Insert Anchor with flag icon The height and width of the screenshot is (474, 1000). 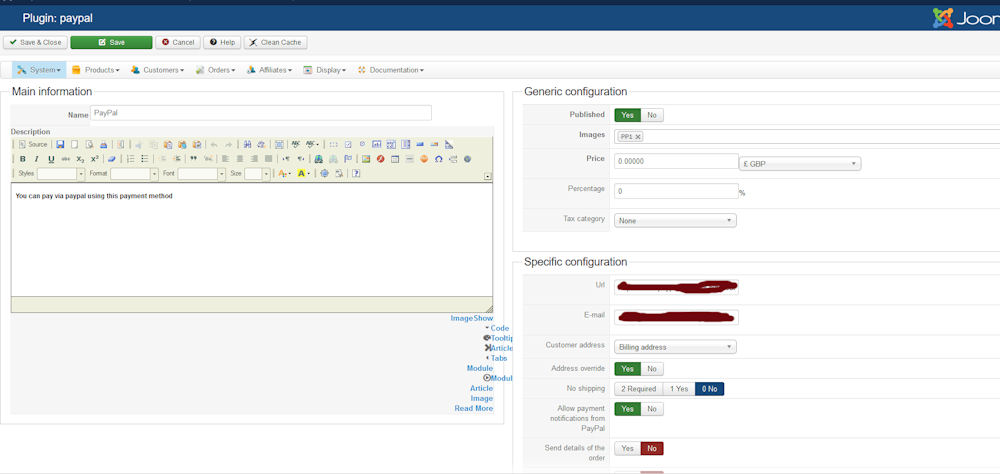click(x=348, y=159)
